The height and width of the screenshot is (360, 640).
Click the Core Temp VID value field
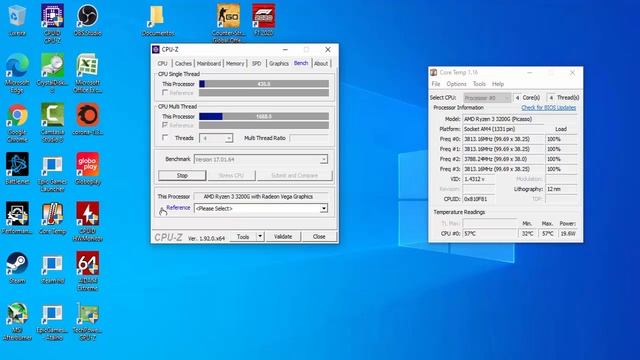point(479,179)
